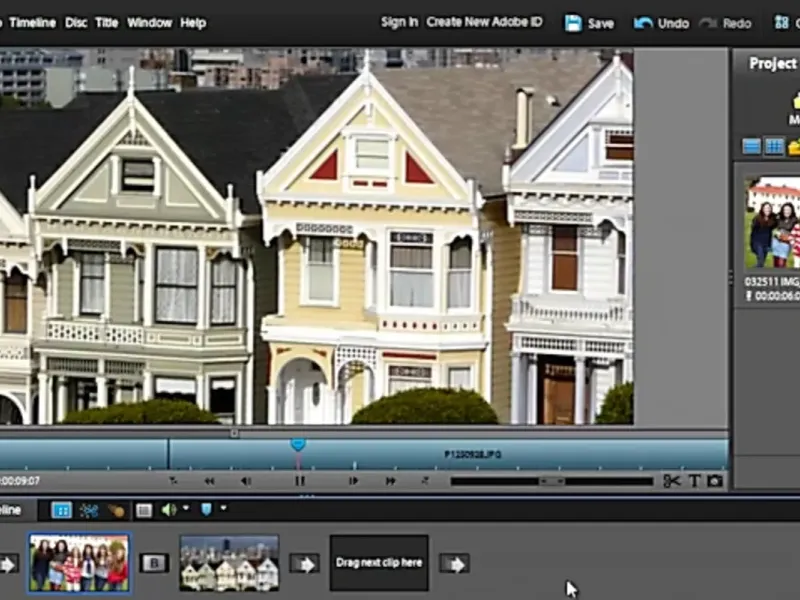This screenshot has width=800, height=600.
Task: Select the Project panel tab
Action: (772, 63)
